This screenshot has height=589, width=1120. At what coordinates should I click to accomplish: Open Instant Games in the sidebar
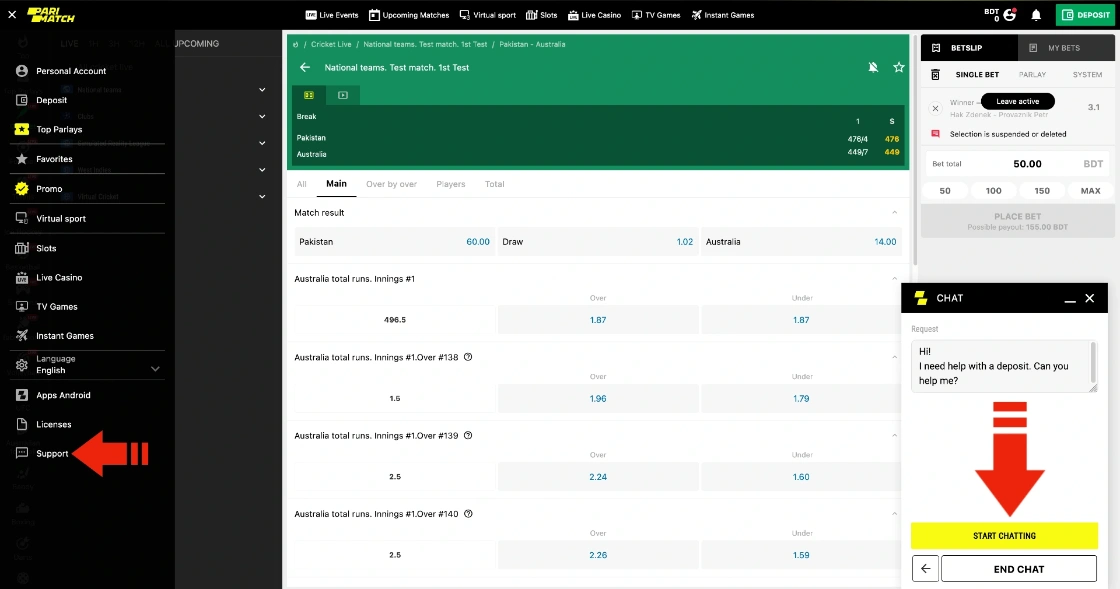point(65,336)
